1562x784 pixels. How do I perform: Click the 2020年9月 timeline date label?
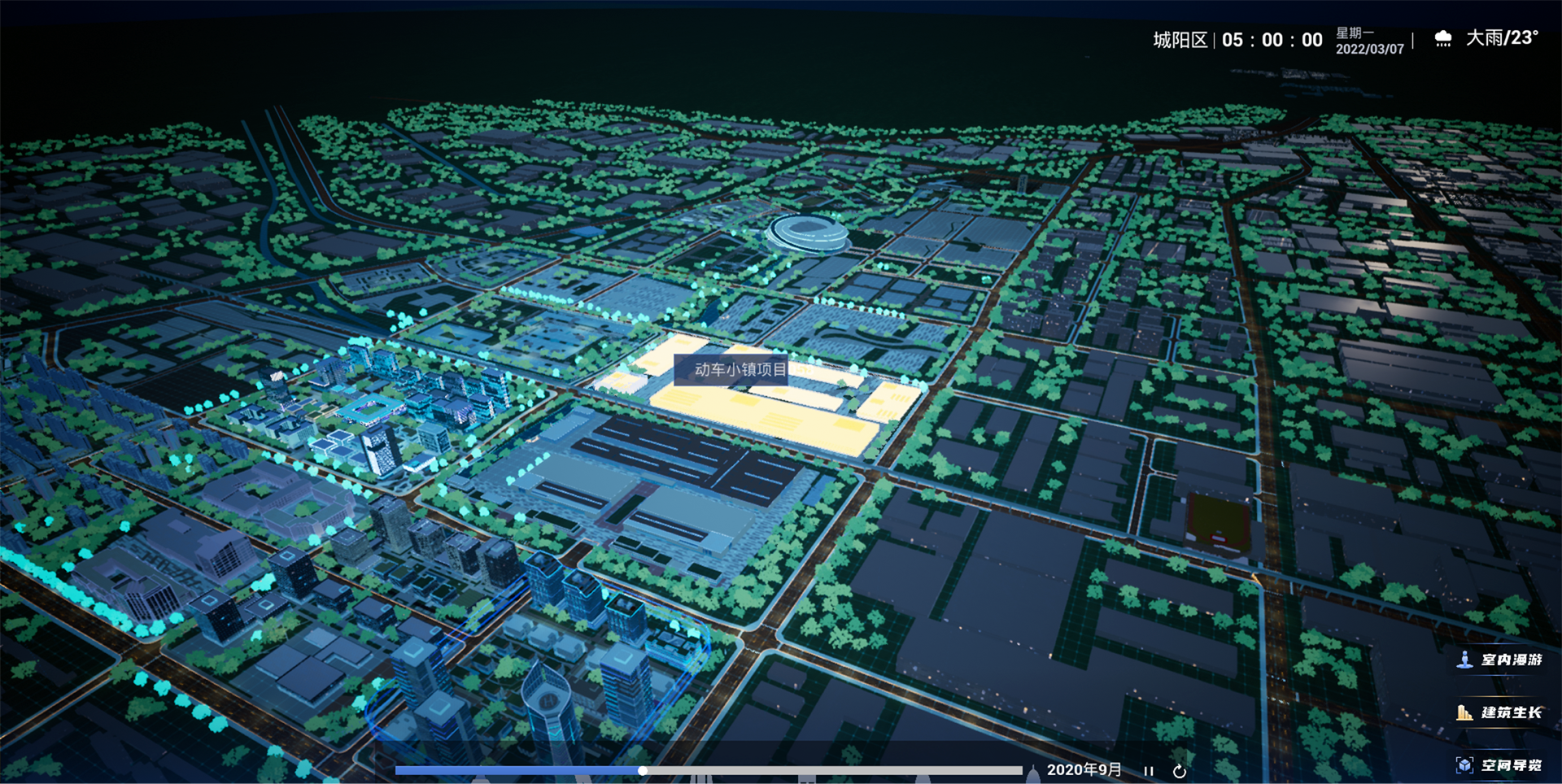1084,769
